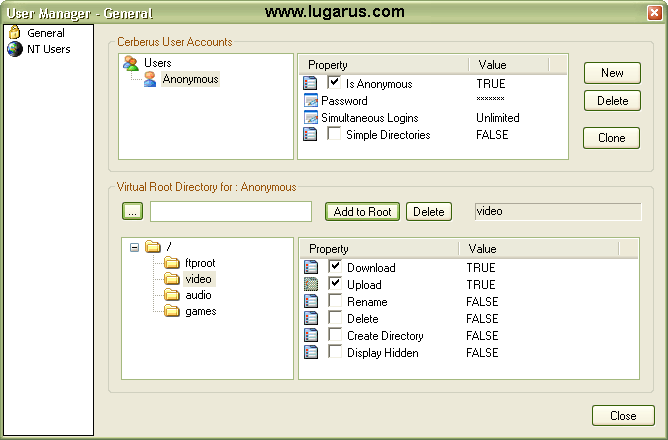Click Property header in directory permissions table
668x440 pixels.
(380, 249)
